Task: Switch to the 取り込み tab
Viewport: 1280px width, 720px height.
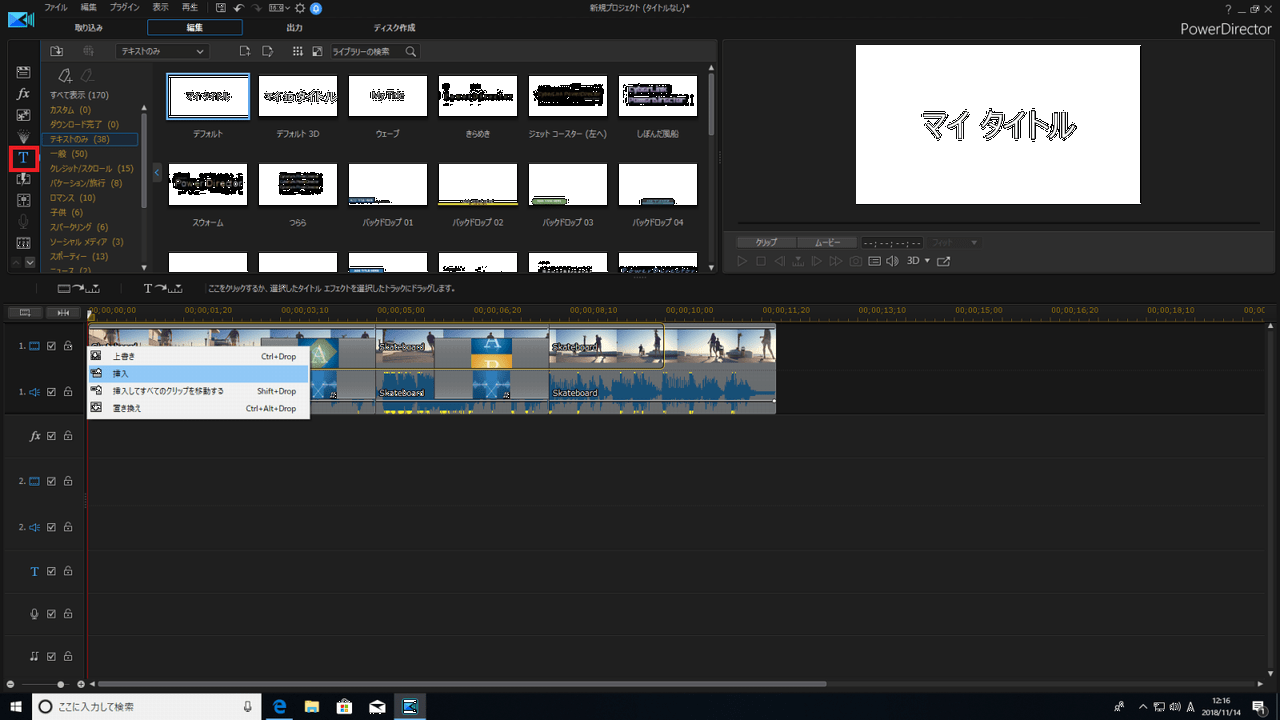Action: coord(89,28)
